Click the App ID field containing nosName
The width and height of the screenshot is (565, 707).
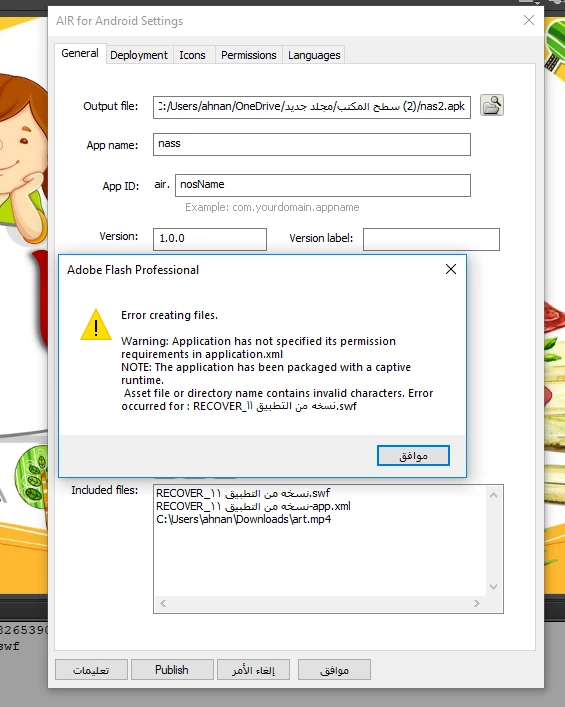click(322, 185)
